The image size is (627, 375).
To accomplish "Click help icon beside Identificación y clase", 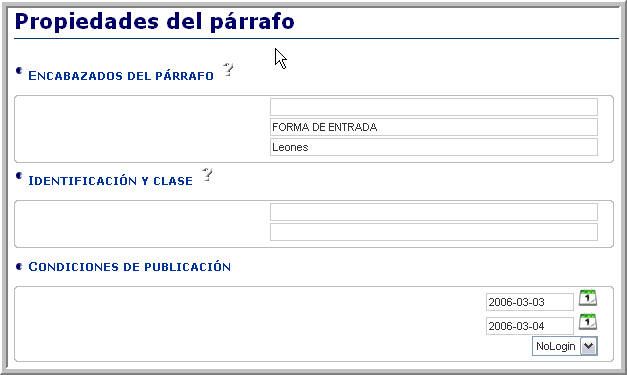I will click(207, 175).
